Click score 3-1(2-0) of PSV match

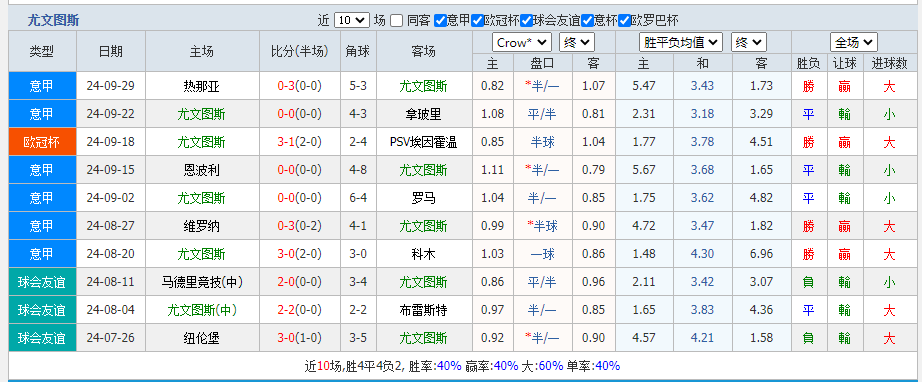click(x=299, y=142)
